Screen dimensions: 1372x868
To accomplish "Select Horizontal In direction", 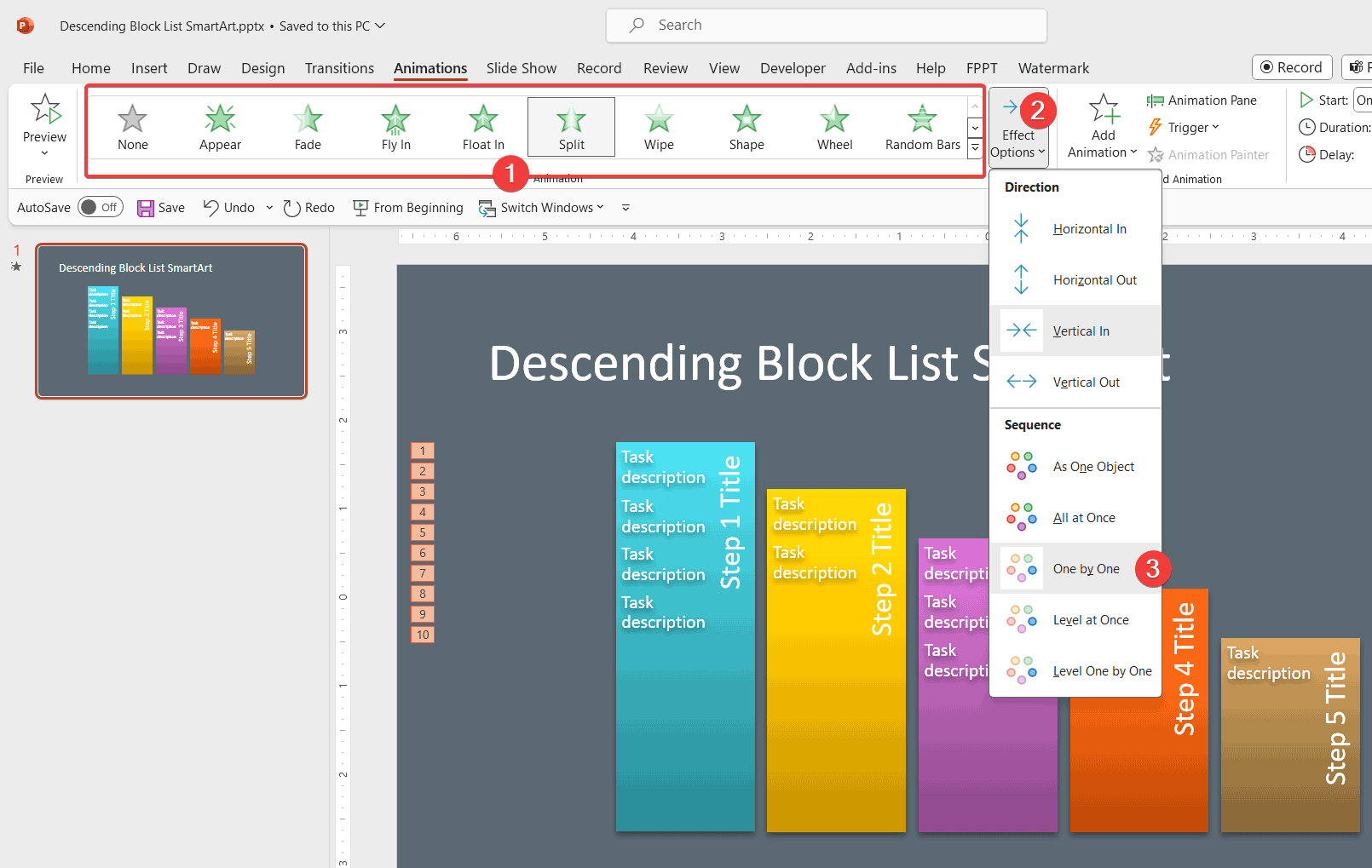I will coord(1089,228).
